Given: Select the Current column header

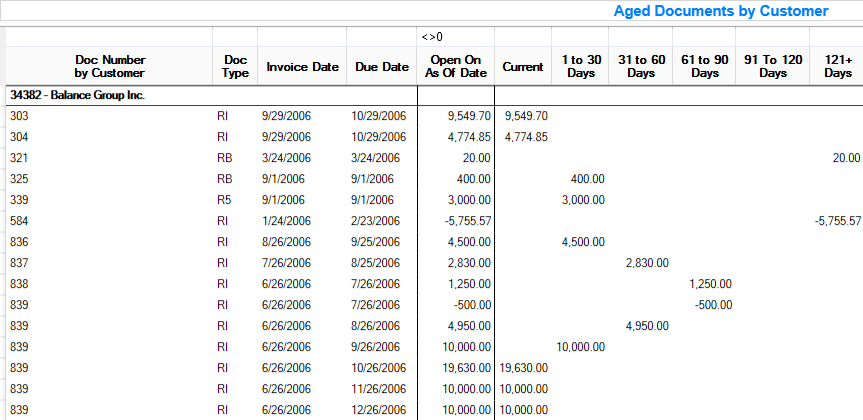Looking at the screenshot, I should coord(522,67).
